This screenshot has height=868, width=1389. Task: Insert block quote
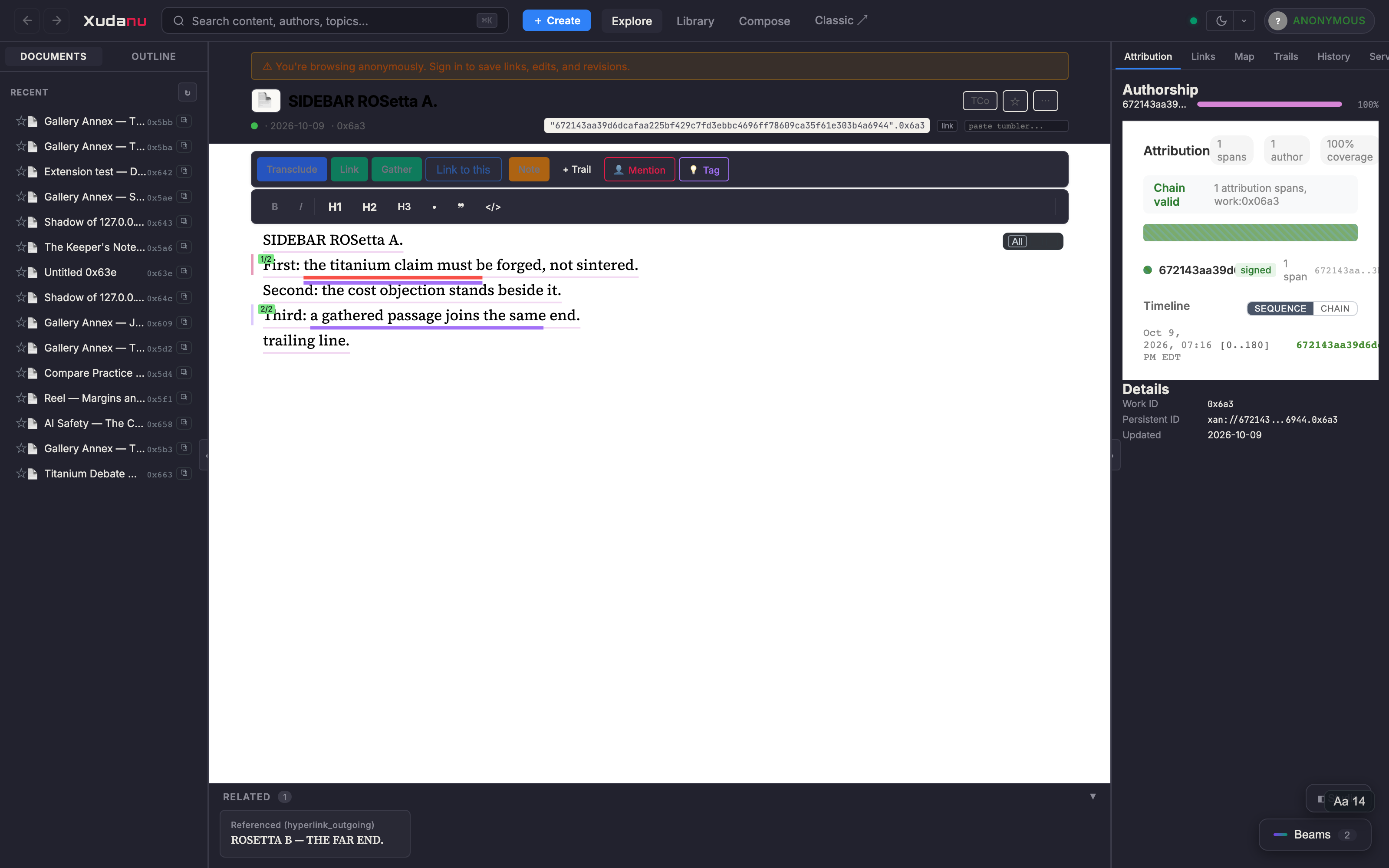[x=461, y=207]
